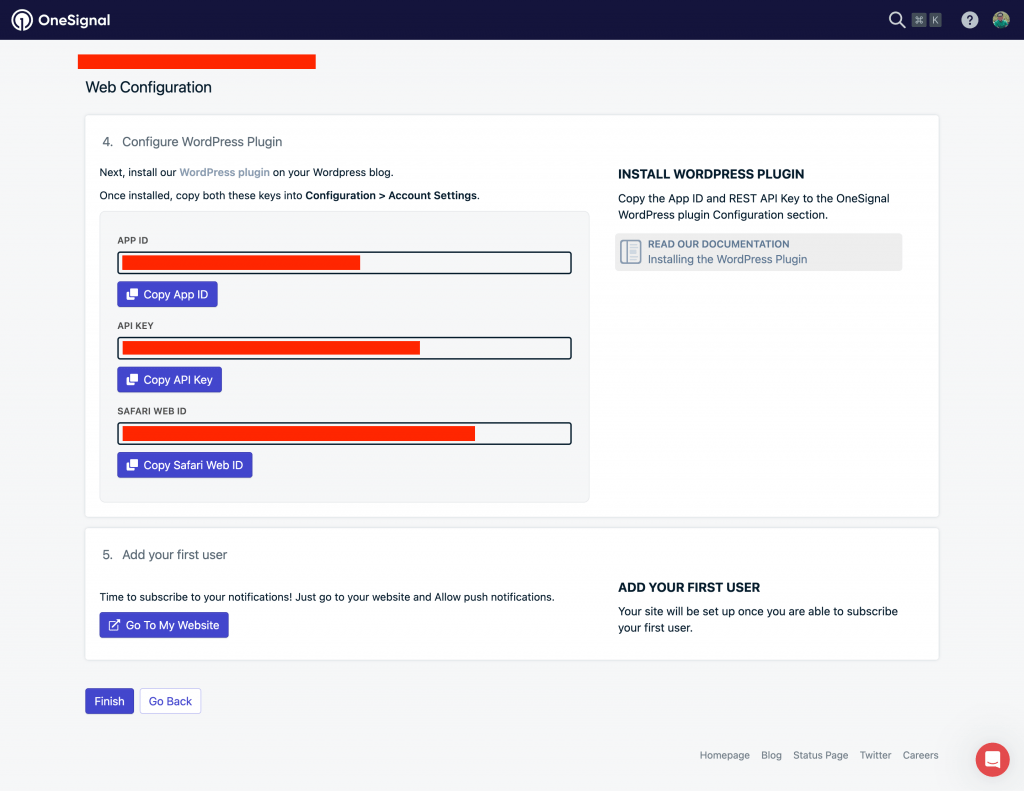Image resolution: width=1024 pixels, height=791 pixels.
Task: Open the Blog footer link
Action: 771,755
